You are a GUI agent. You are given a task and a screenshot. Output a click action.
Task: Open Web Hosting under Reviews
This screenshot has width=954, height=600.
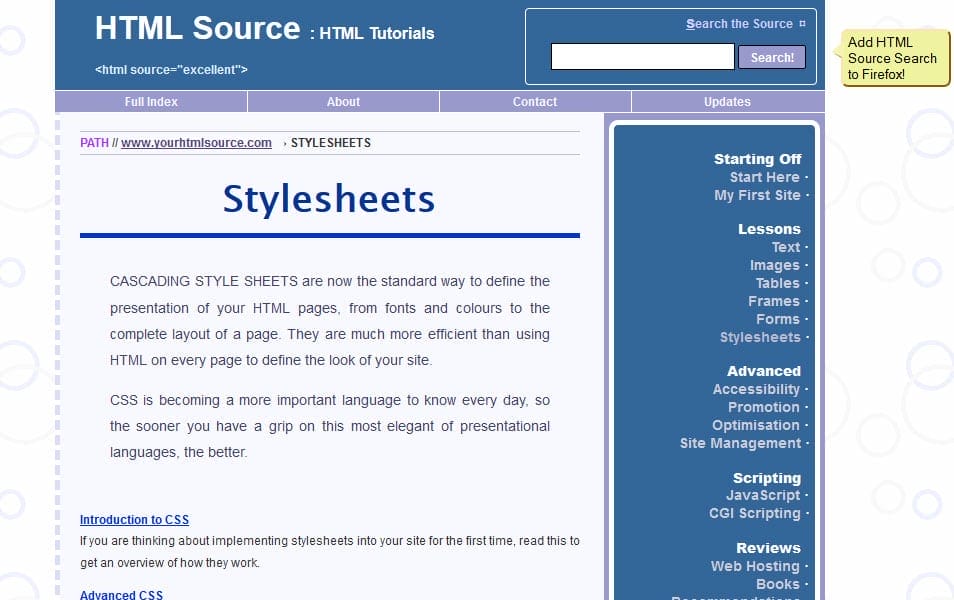756,566
